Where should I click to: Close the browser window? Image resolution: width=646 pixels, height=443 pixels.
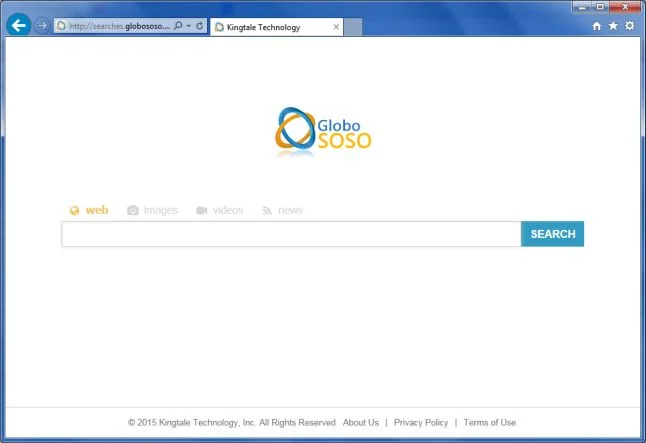point(625,7)
